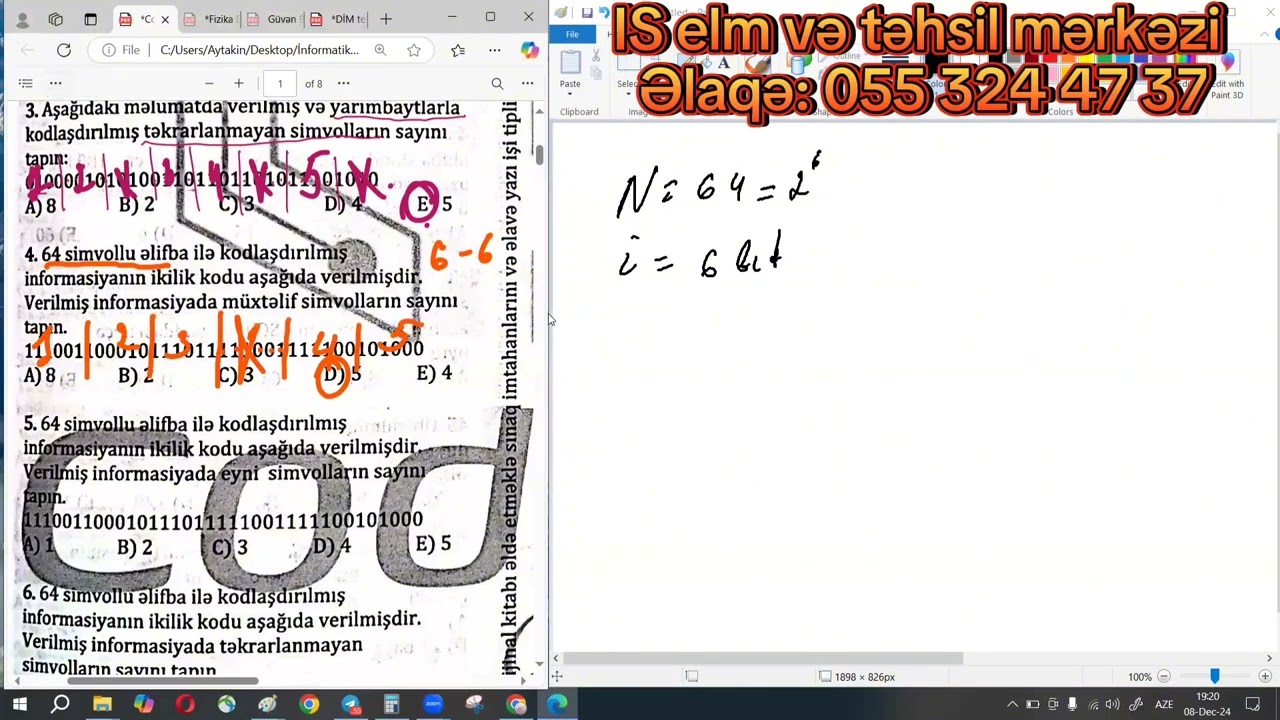Select answer 'E) 5' under question 5

433,544
